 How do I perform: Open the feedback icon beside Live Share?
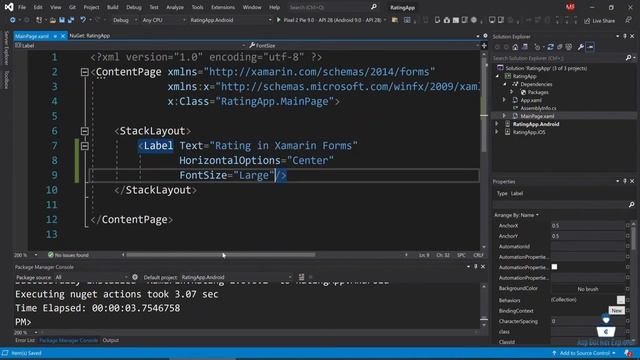[x=628, y=20]
